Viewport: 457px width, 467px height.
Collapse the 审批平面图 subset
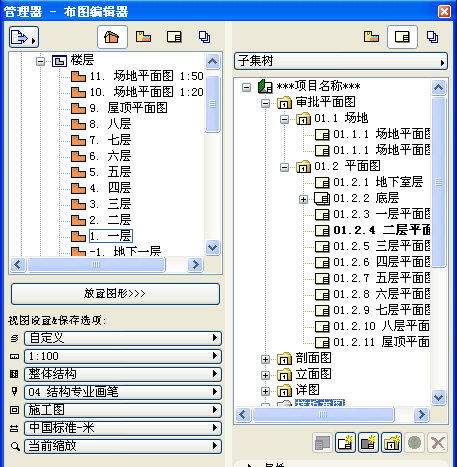[265, 103]
